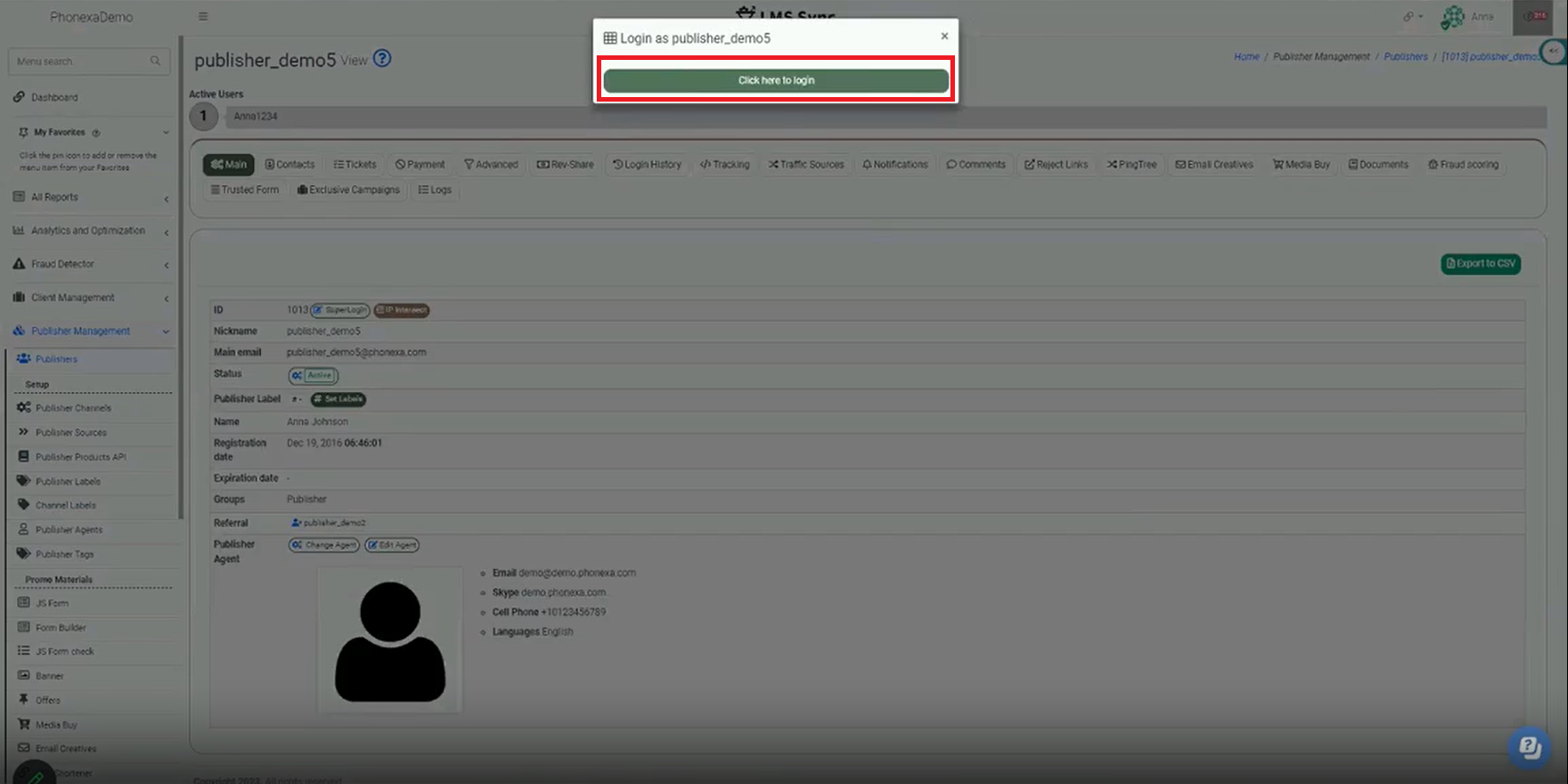
Task: Click the Edit Agent button
Action: click(392, 545)
